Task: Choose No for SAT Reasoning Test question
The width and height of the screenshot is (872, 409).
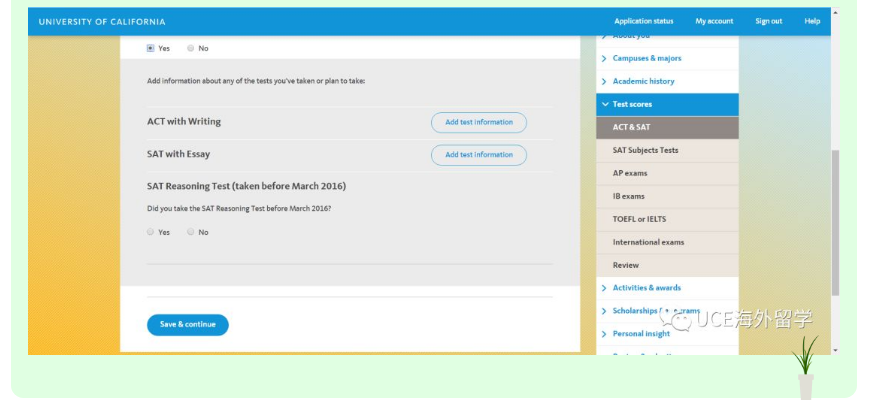Action: pyautogui.click(x=191, y=232)
